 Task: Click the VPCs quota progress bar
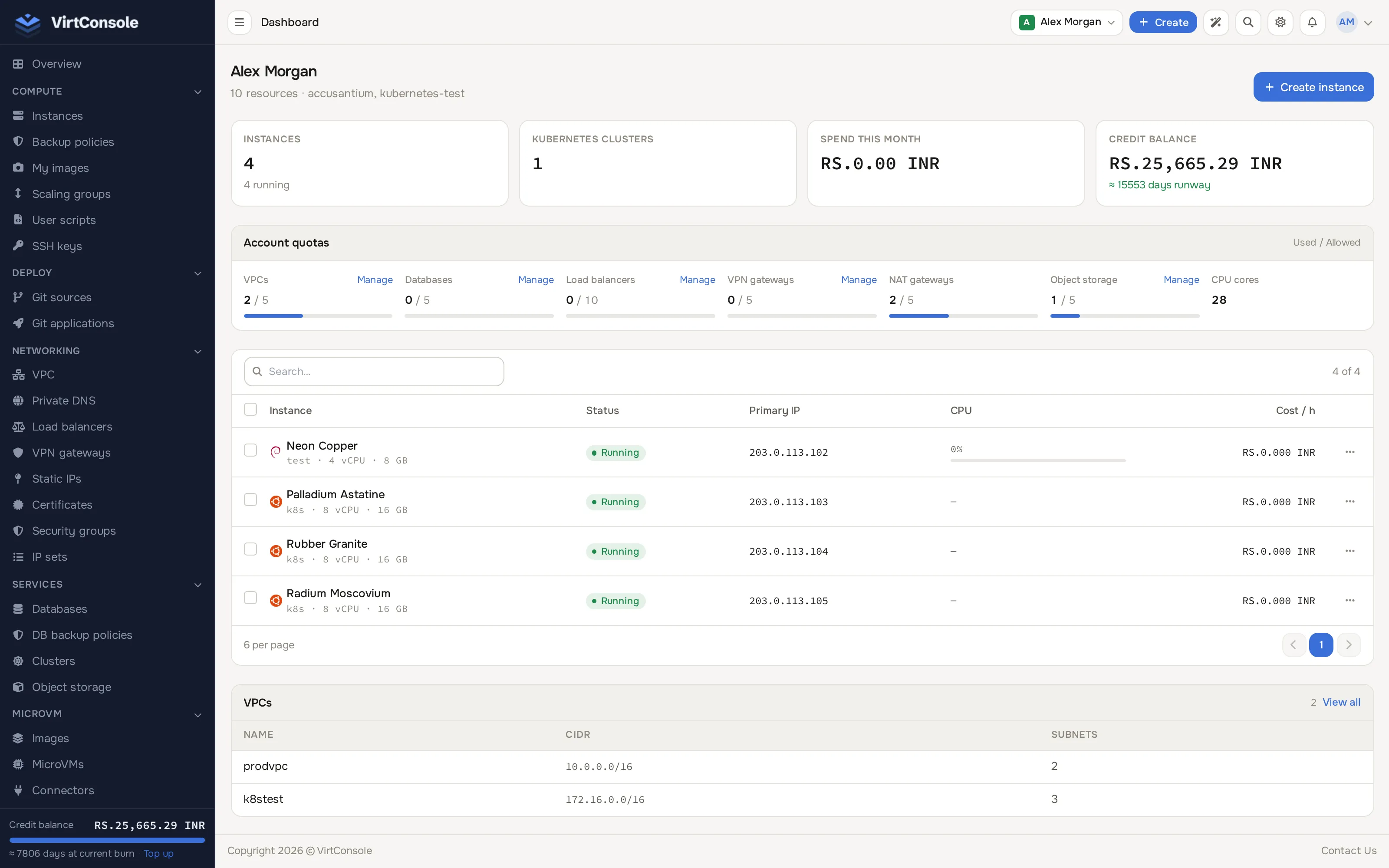point(318,316)
